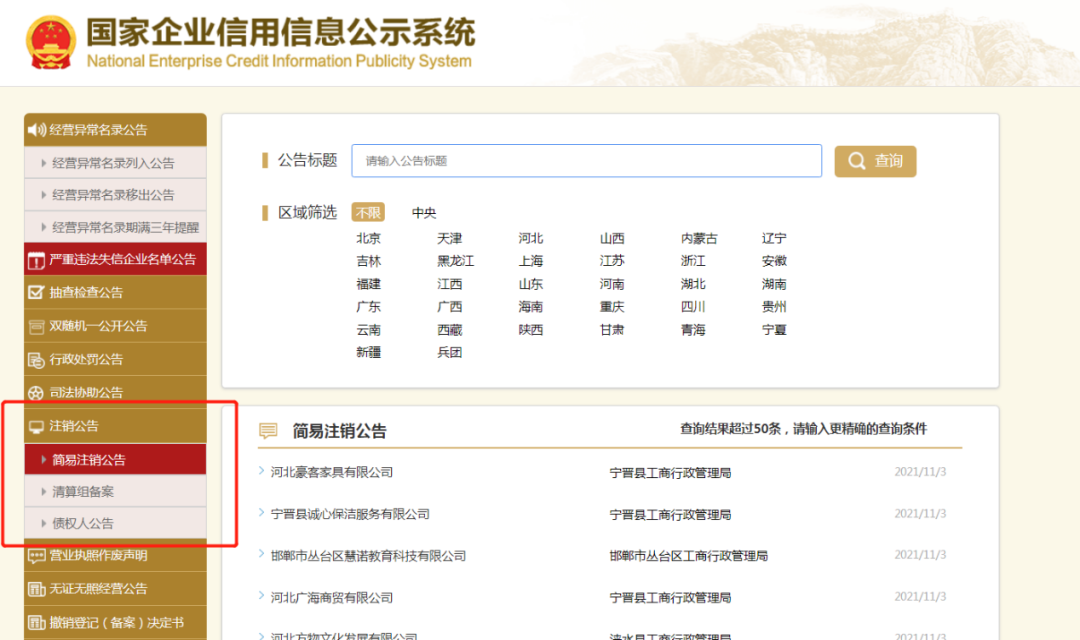This screenshot has height=640, width=1080.
Task: Click the icon beside 撤销登记（备案）决定书
Action: pyautogui.click(x=36, y=623)
